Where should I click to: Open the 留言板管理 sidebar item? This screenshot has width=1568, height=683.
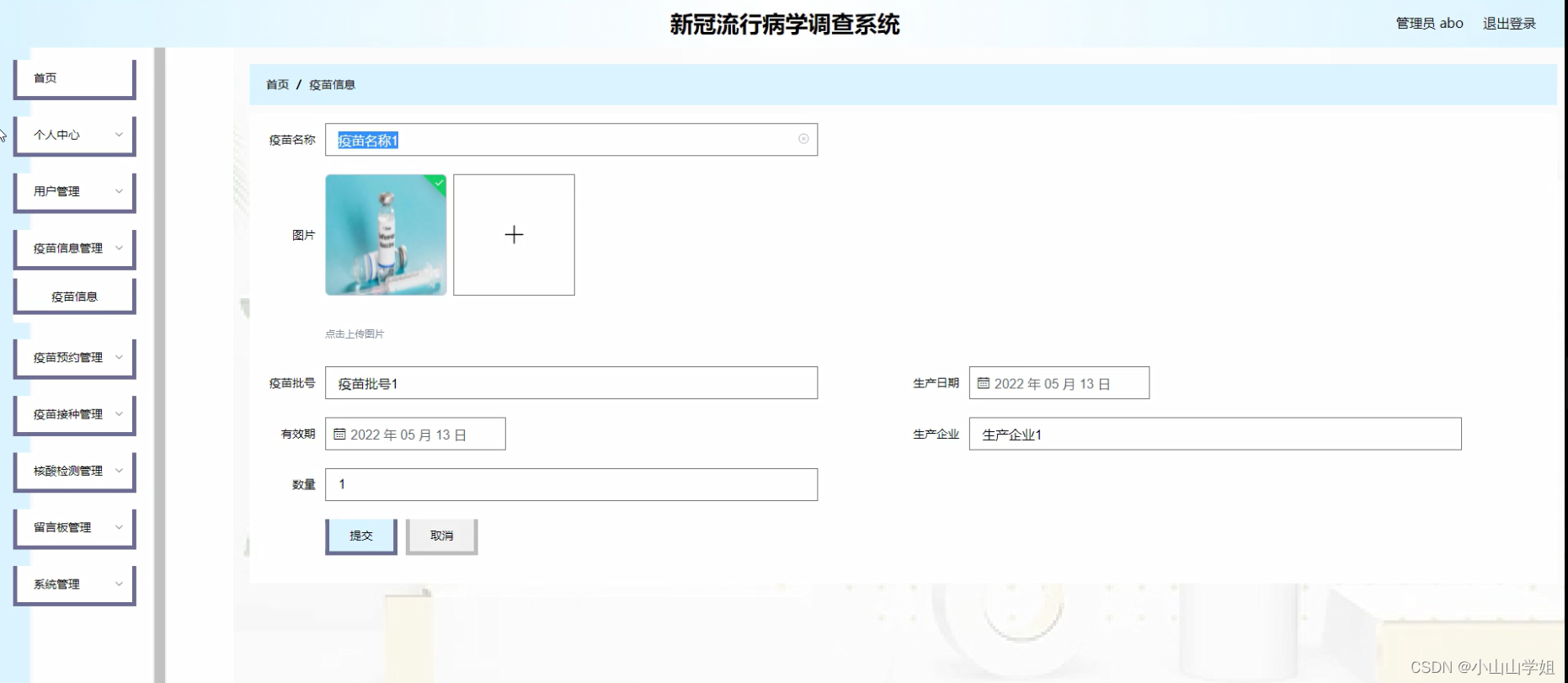pos(75,527)
